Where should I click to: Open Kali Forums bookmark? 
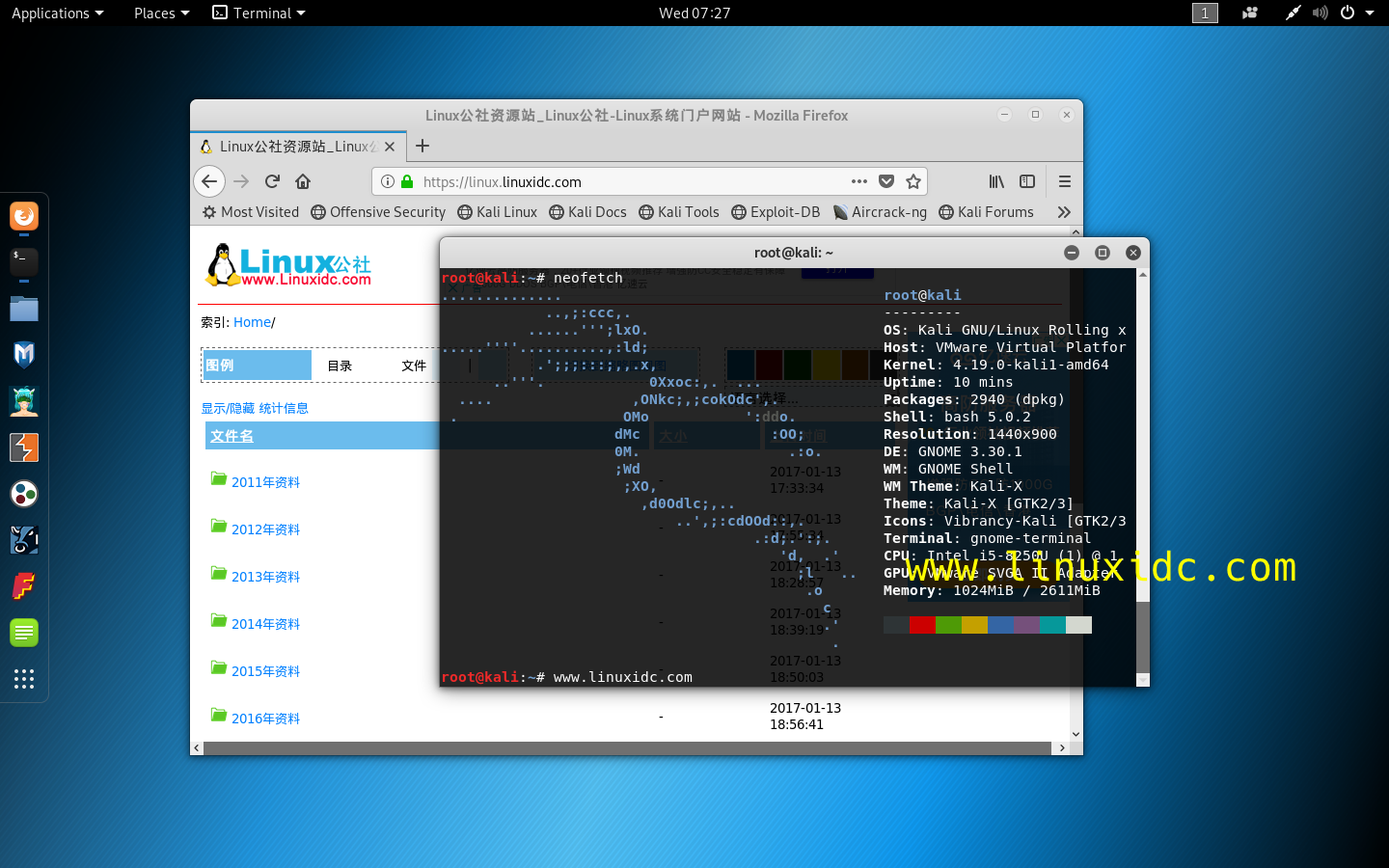pos(986,212)
